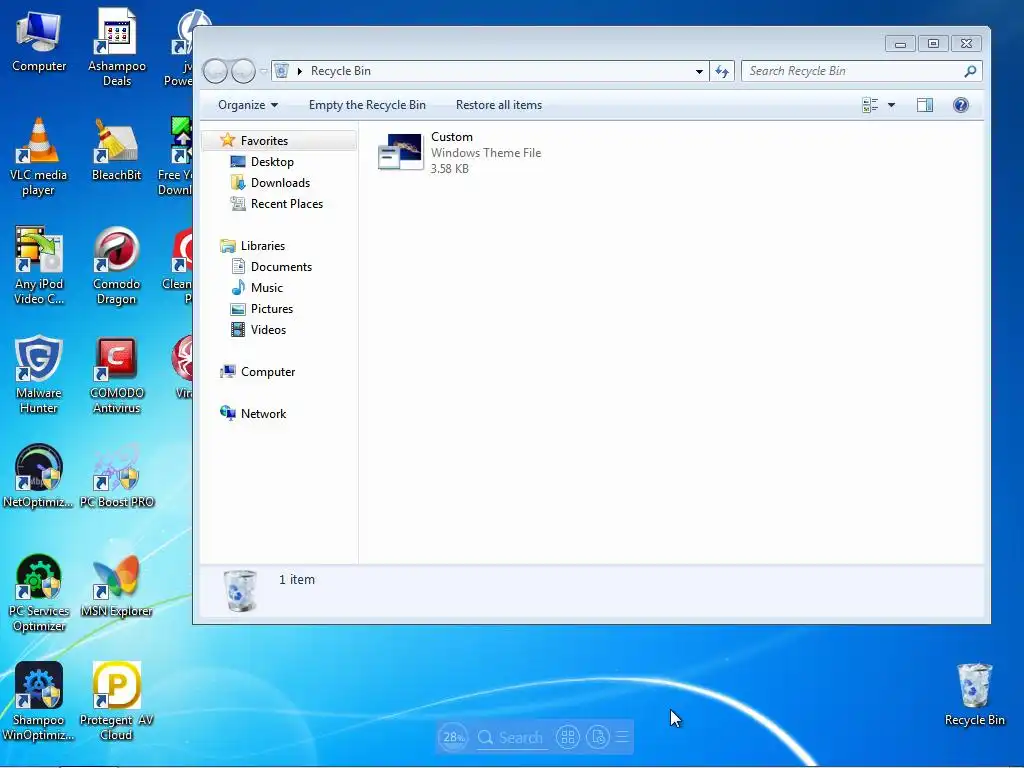Select the Protegent AV Cloud shortcut

(116, 703)
